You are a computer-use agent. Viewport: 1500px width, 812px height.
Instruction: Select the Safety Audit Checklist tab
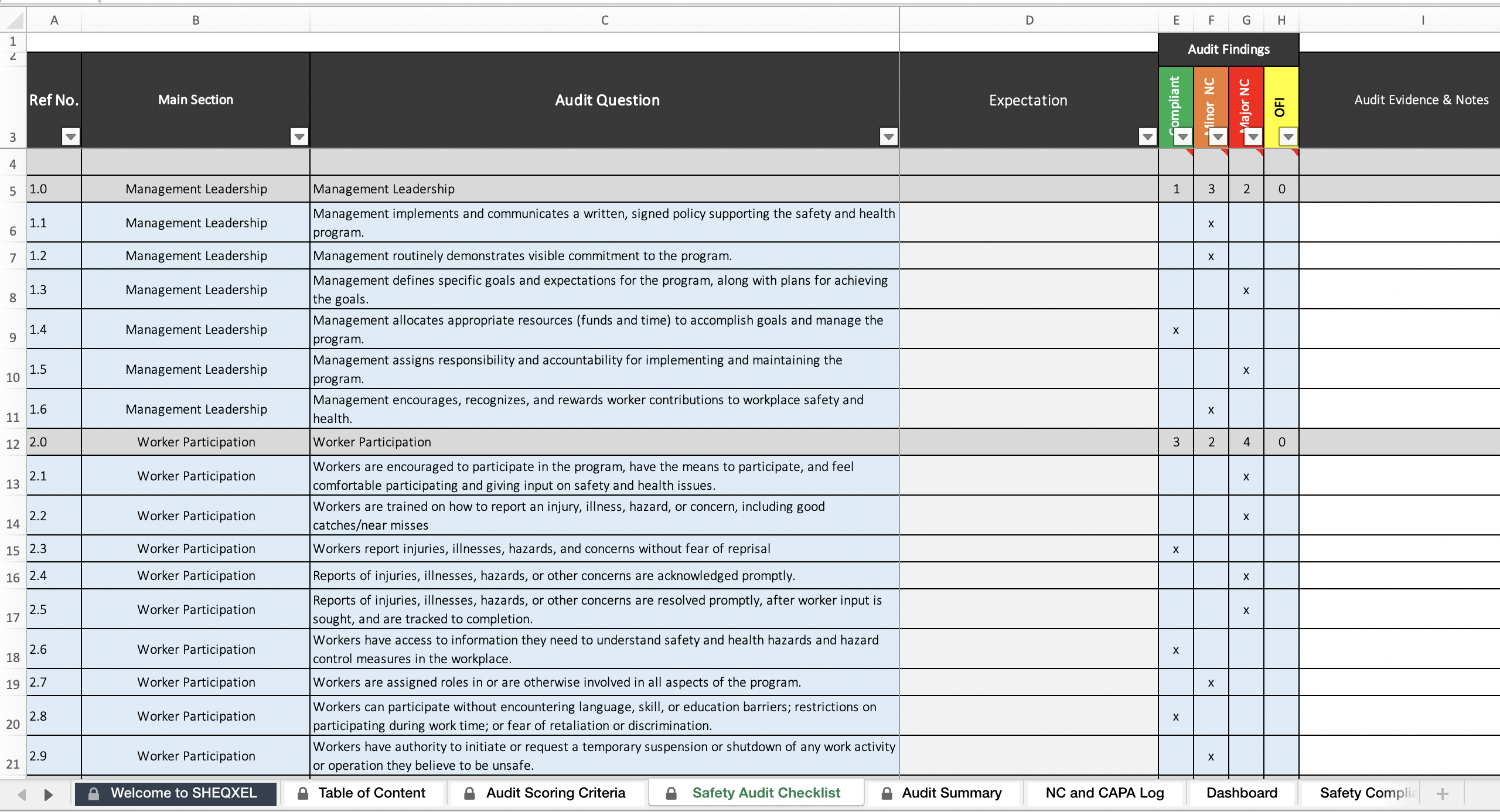click(756, 793)
